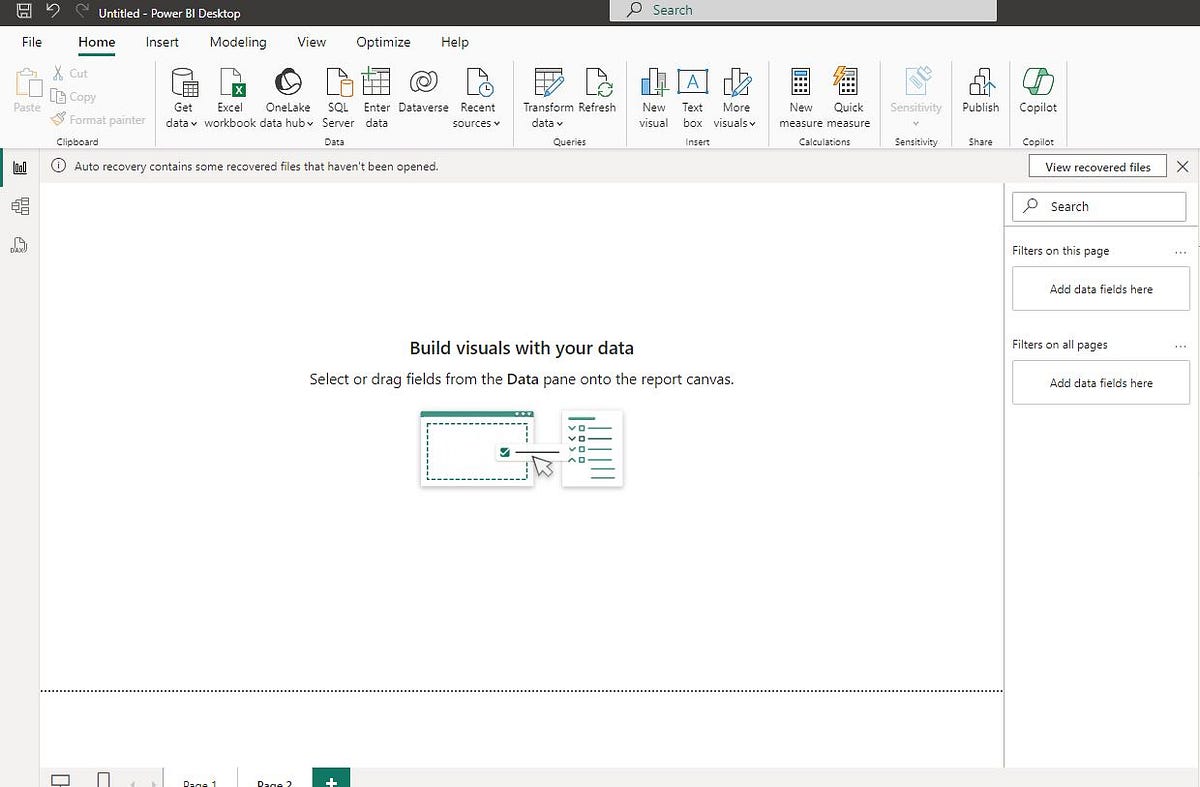1200x787 pixels.
Task: Create a New measure
Action: pos(801,99)
